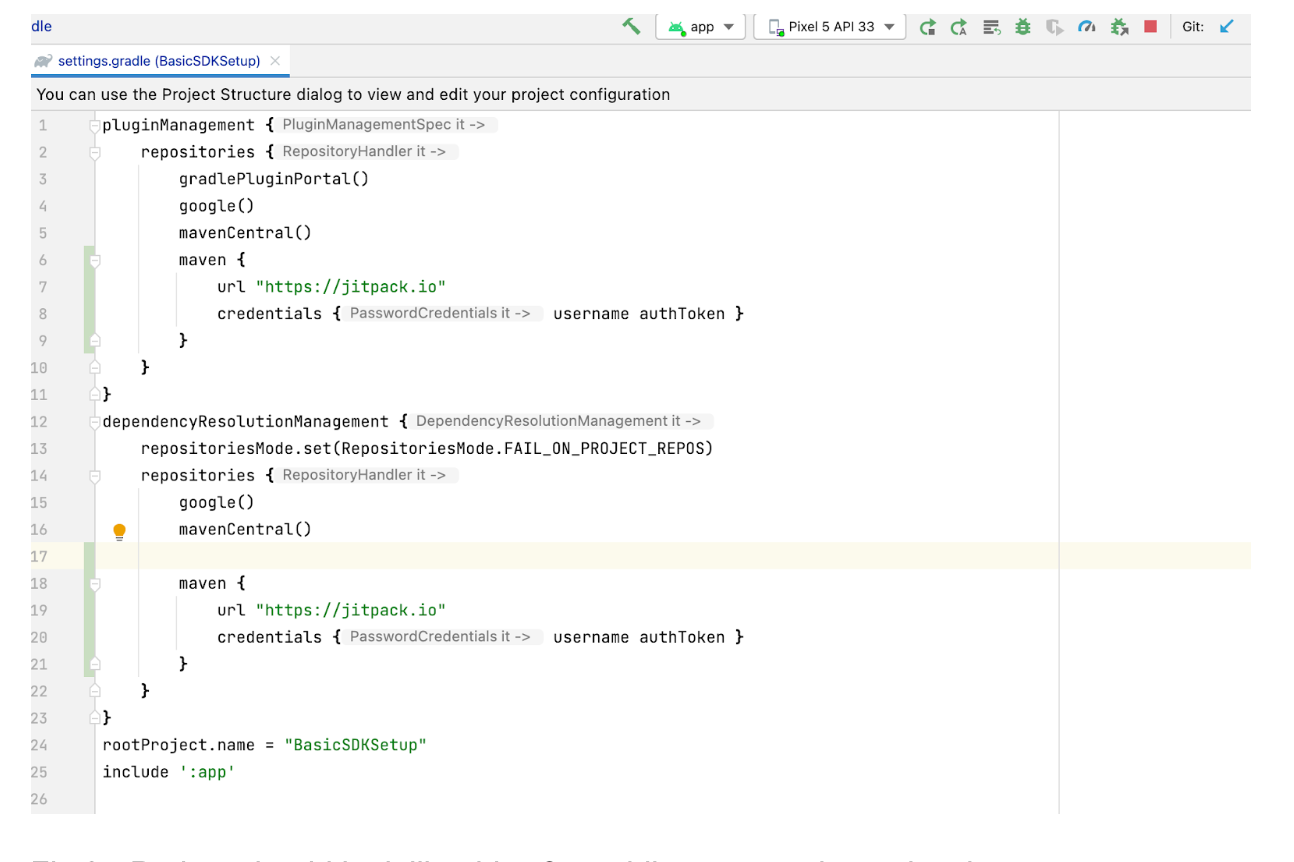This screenshot has height=862, width=1294.
Task: Debug the app using the green bug icon
Action: (x=1022, y=27)
